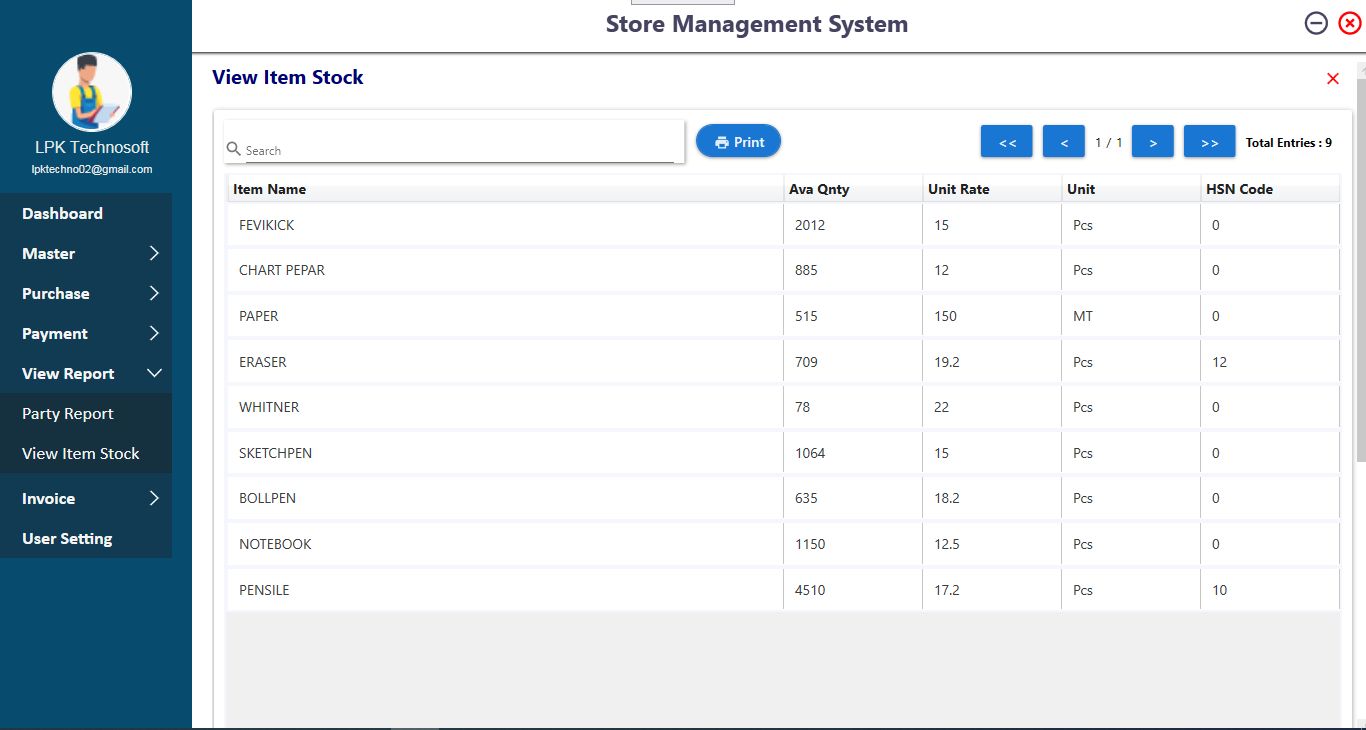This screenshot has height=730, width=1366.
Task: Open User Setting in the sidebar
Action: pyautogui.click(x=67, y=539)
